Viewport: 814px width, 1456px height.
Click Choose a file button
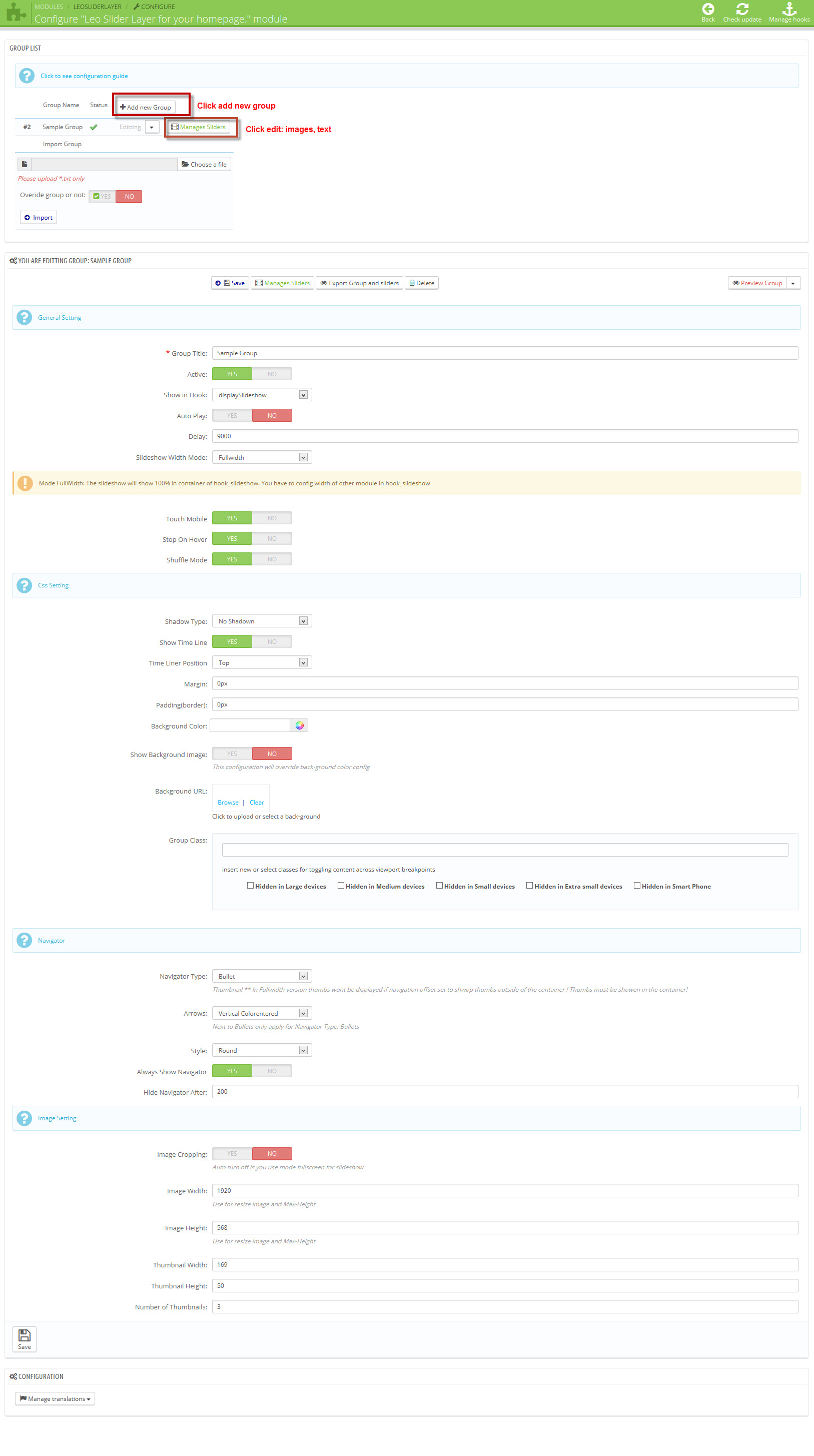(x=204, y=165)
